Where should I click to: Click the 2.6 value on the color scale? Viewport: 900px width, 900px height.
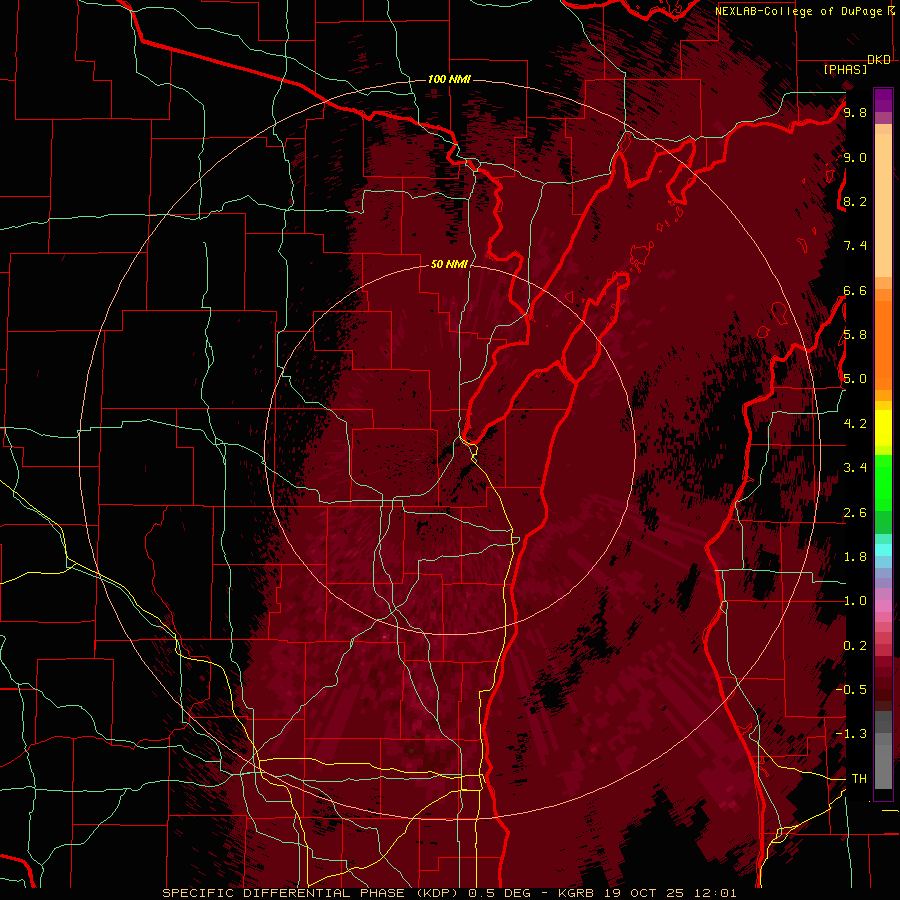(x=855, y=513)
